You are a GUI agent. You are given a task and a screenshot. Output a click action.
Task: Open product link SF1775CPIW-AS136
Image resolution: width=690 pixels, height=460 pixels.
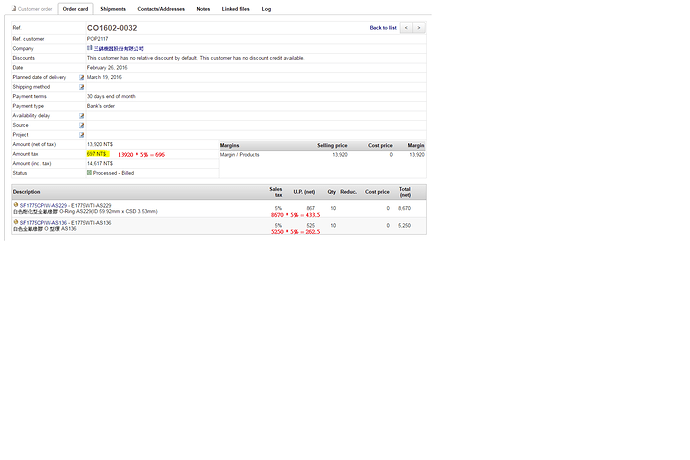40,223
